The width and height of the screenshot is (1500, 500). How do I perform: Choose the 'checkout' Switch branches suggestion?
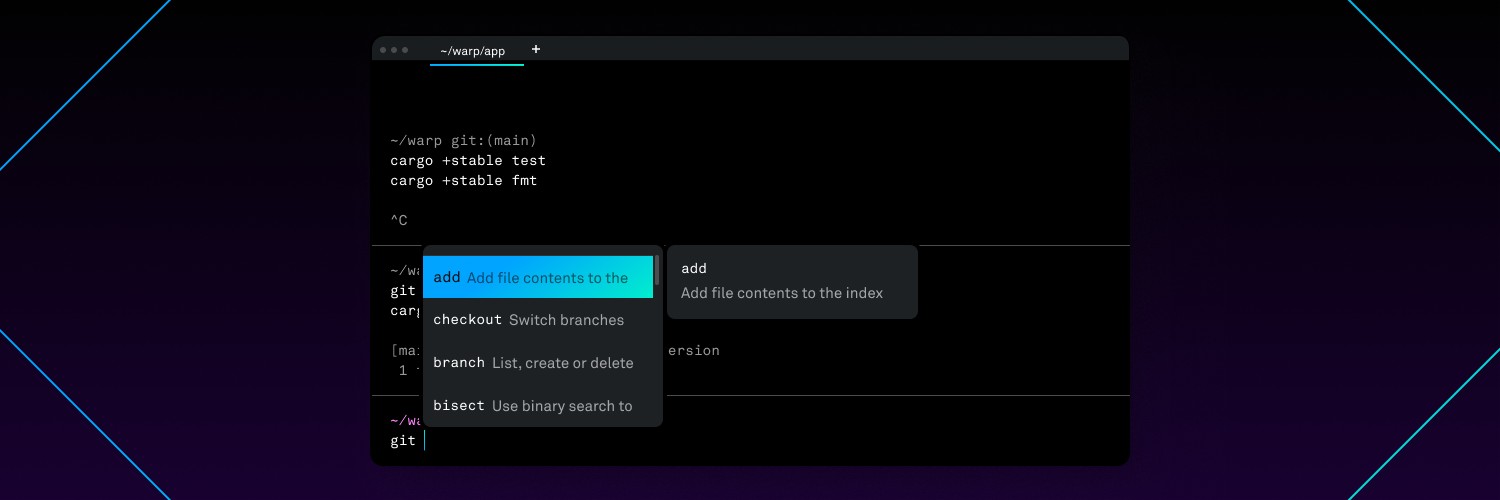coord(538,320)
